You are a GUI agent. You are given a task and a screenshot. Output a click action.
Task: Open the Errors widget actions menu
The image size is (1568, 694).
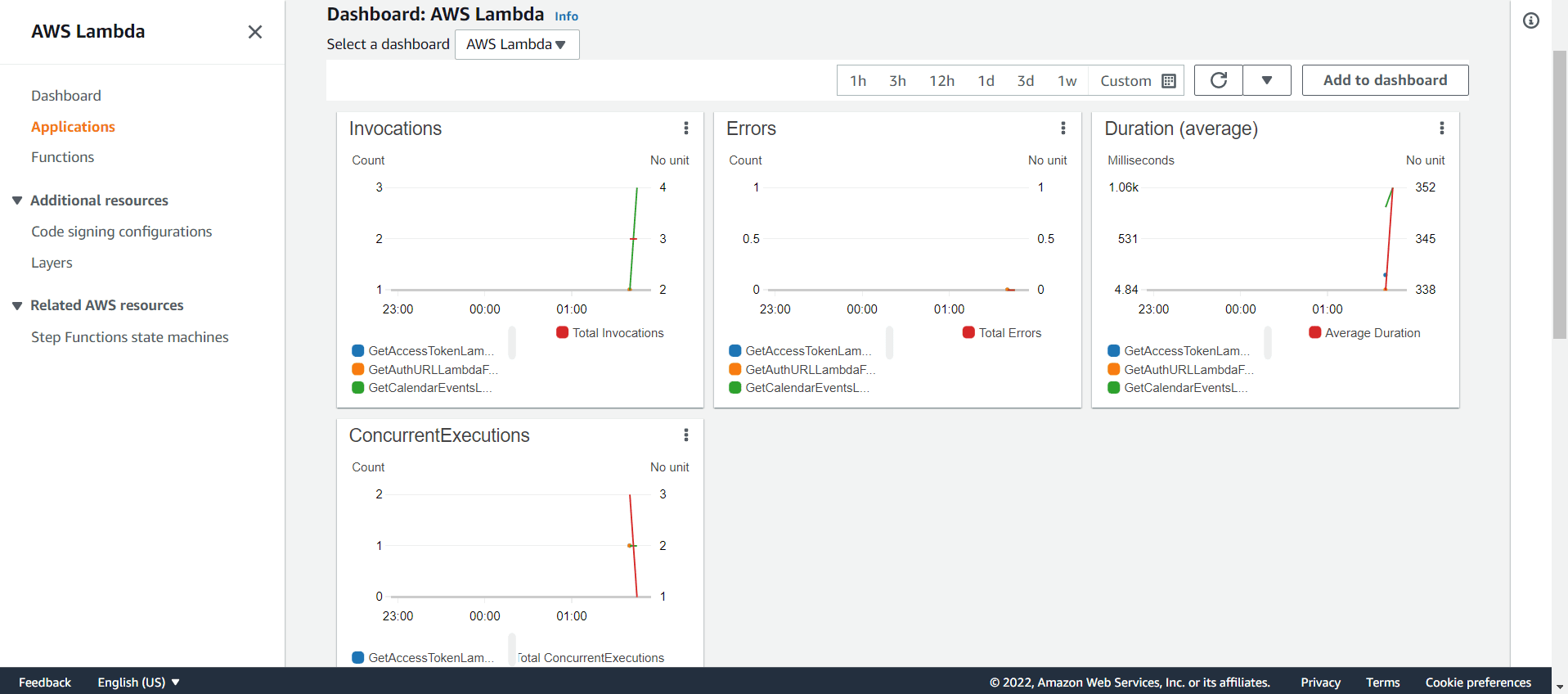click(x=1063, y=128)
